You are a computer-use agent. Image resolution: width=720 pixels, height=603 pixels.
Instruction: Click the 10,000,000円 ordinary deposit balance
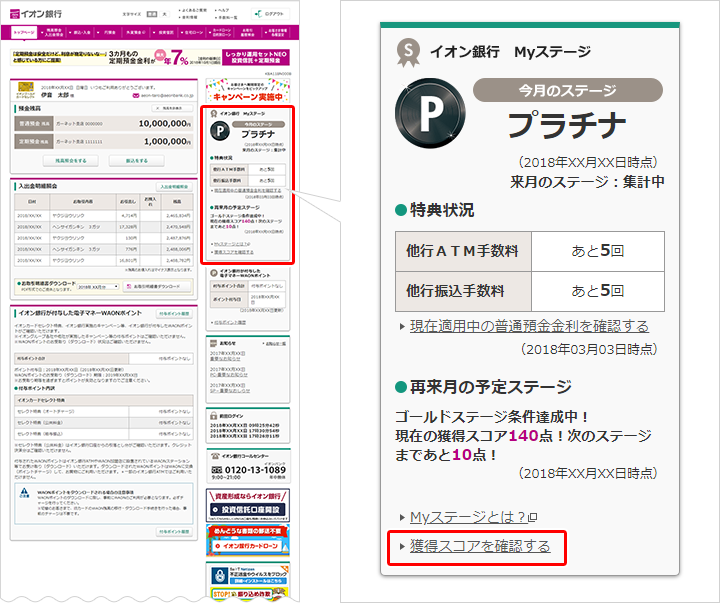click(x=165, y=124)
